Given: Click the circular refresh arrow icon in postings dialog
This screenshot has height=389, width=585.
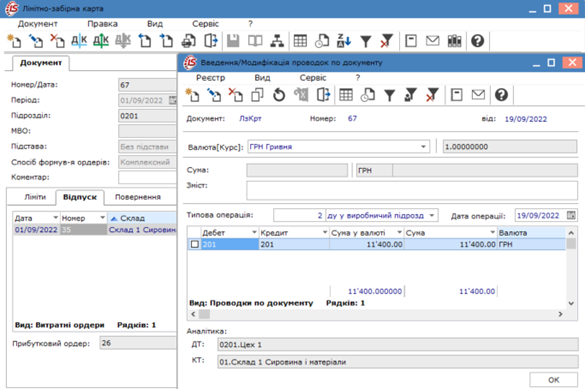Looking at the screenshot, I should coord(279,95).
